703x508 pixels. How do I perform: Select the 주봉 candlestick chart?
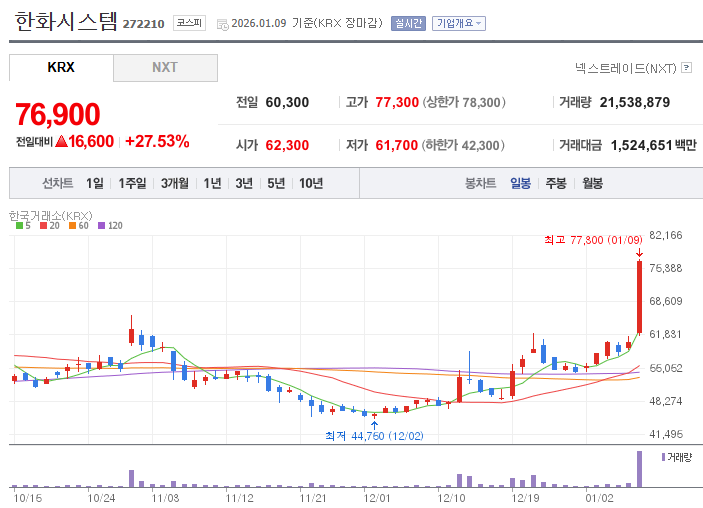pyautogui.click(x=556, y=183)
